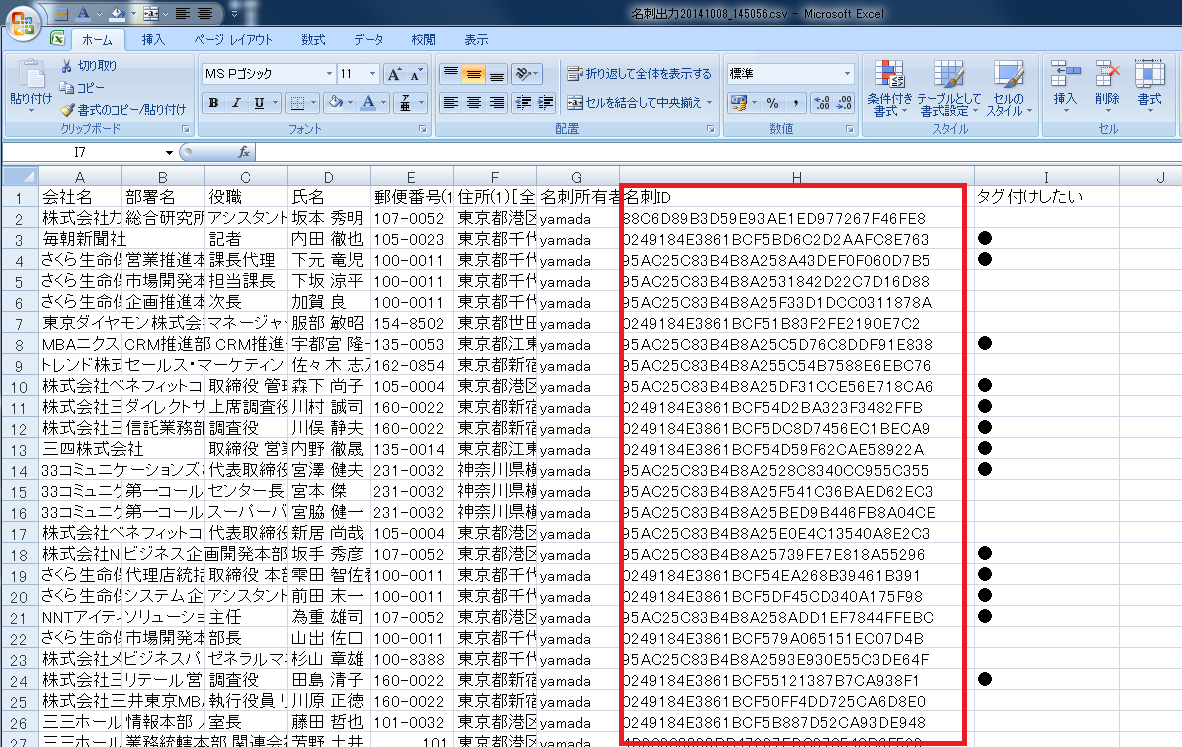Open セルを結合して中央揃え dropdown arrow
Screen dimensions: 1182x747
709,103
